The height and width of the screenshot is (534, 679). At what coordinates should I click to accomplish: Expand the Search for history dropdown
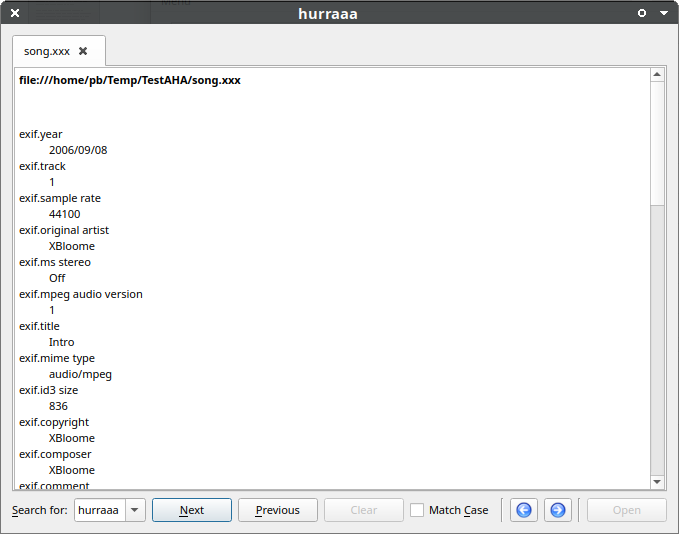(x=135, y=510)
